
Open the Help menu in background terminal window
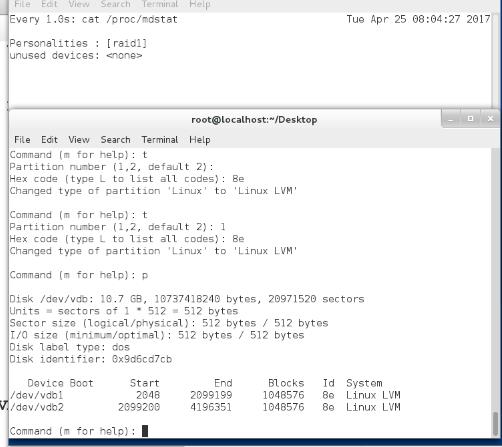point(199,4)
